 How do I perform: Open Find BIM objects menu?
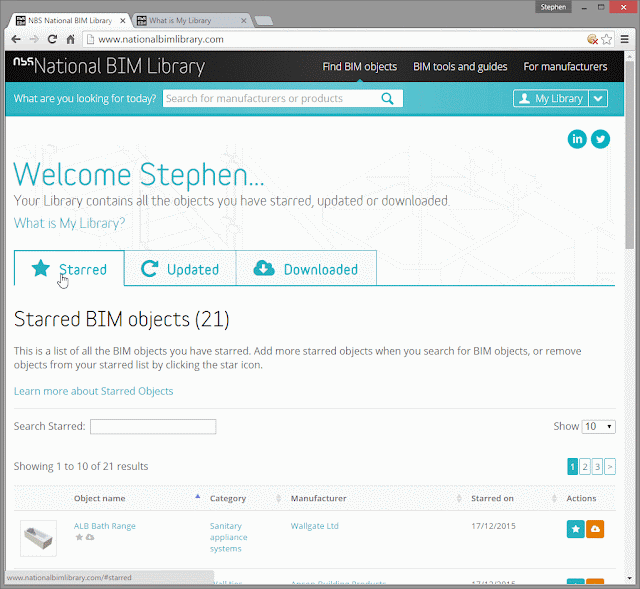pyautogui.click(x=360, y=67)
